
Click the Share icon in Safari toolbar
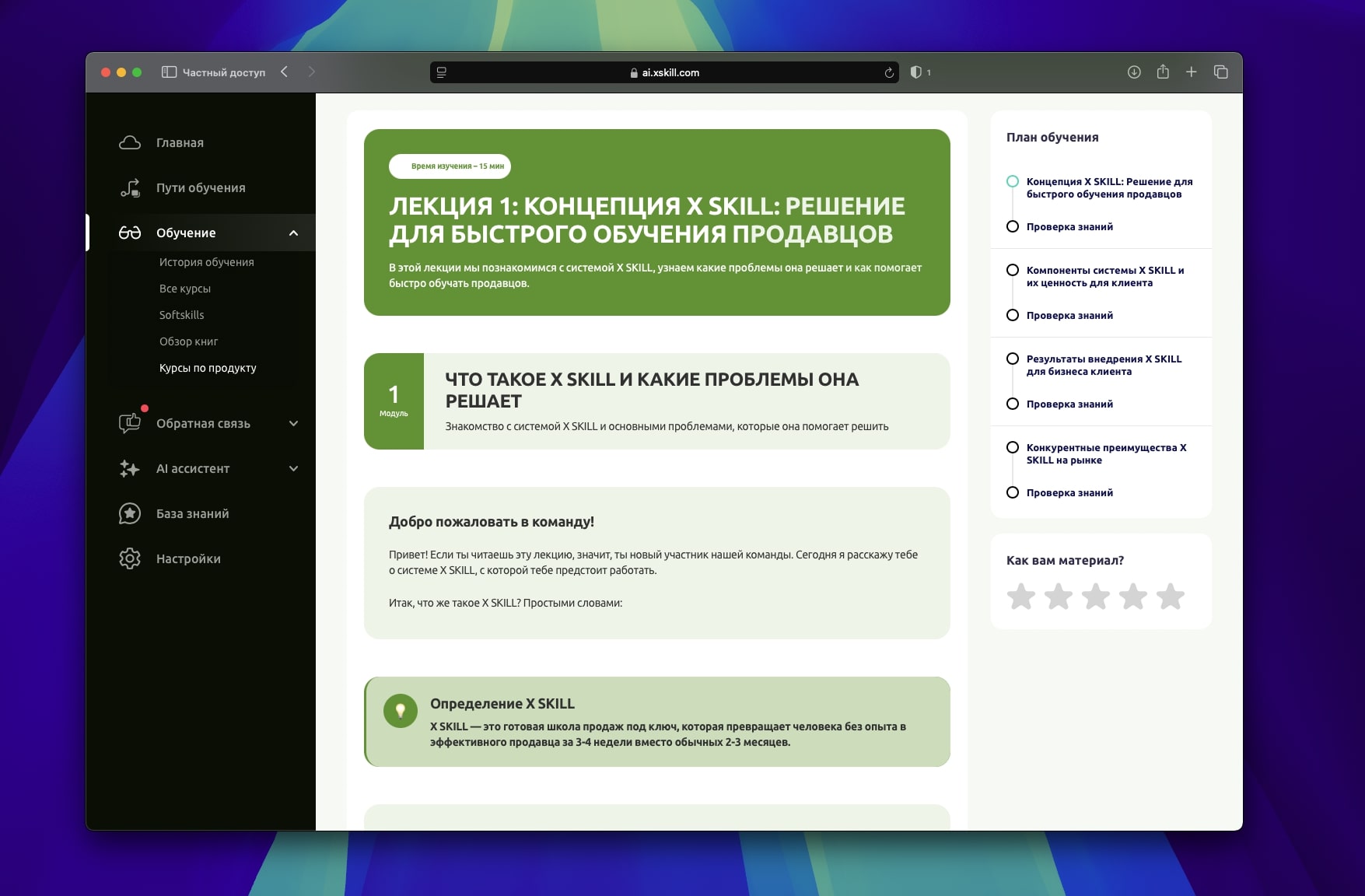pyautogui.click(x=1163, y=72)
